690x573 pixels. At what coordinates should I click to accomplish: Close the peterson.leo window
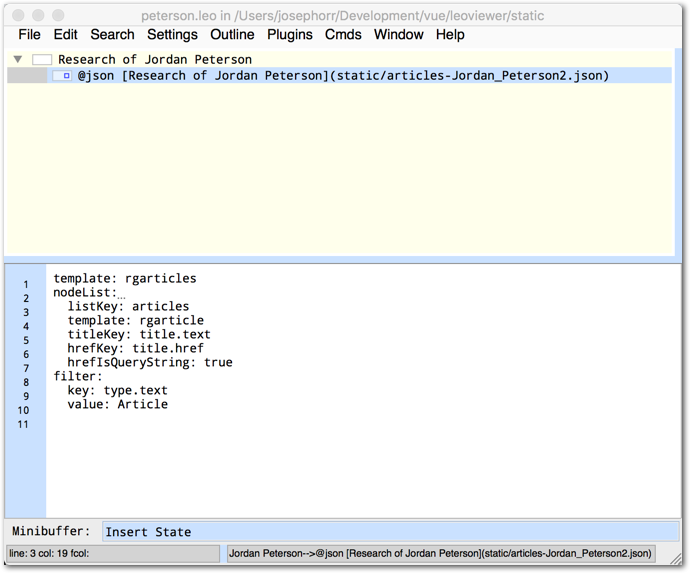click(x=18, y=16)
